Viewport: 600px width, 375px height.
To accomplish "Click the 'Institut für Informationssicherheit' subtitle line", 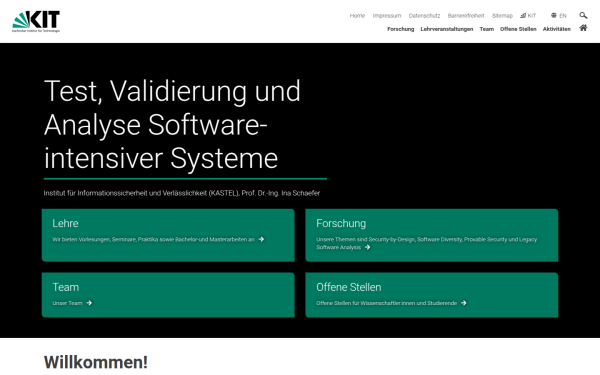I will pos(182,193).
